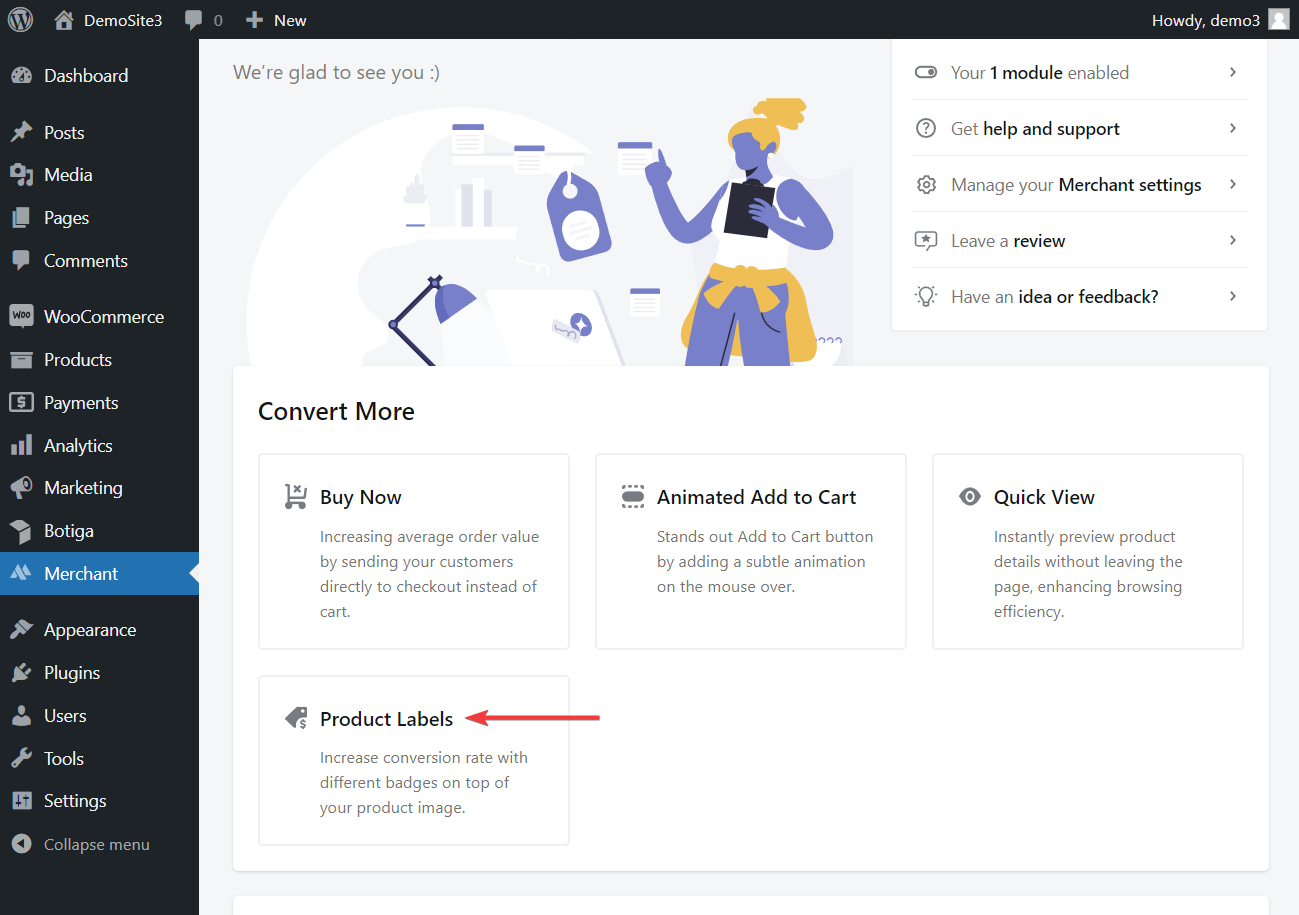Open the demo3 user avatar

point(1278,20)
